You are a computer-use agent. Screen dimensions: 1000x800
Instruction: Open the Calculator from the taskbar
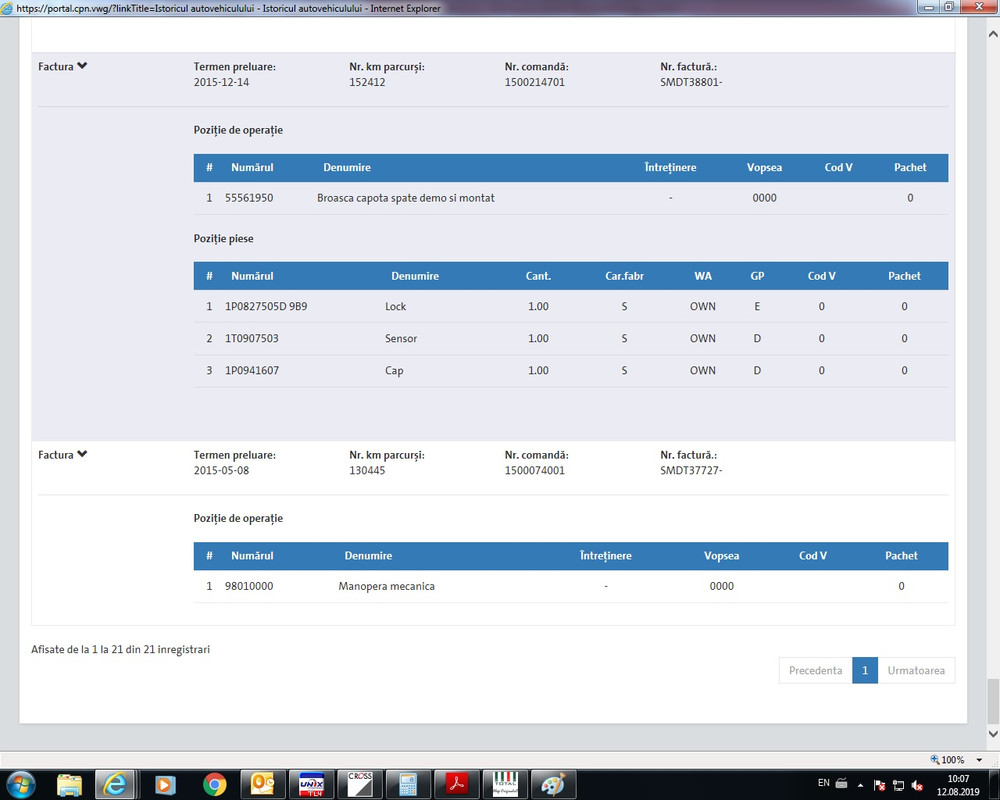point(408,784)
